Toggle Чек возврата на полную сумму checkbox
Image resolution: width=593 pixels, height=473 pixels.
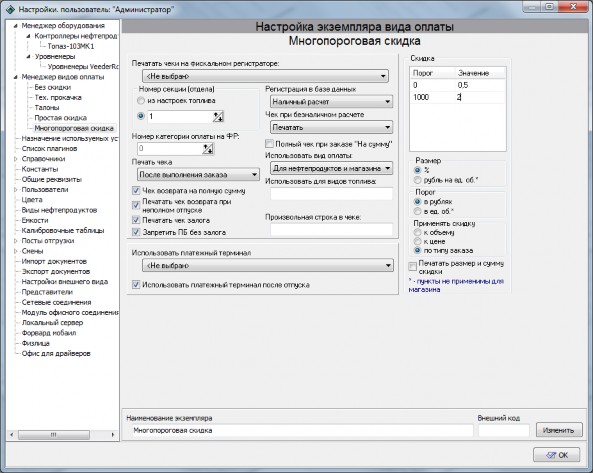(x=136, y=191)
